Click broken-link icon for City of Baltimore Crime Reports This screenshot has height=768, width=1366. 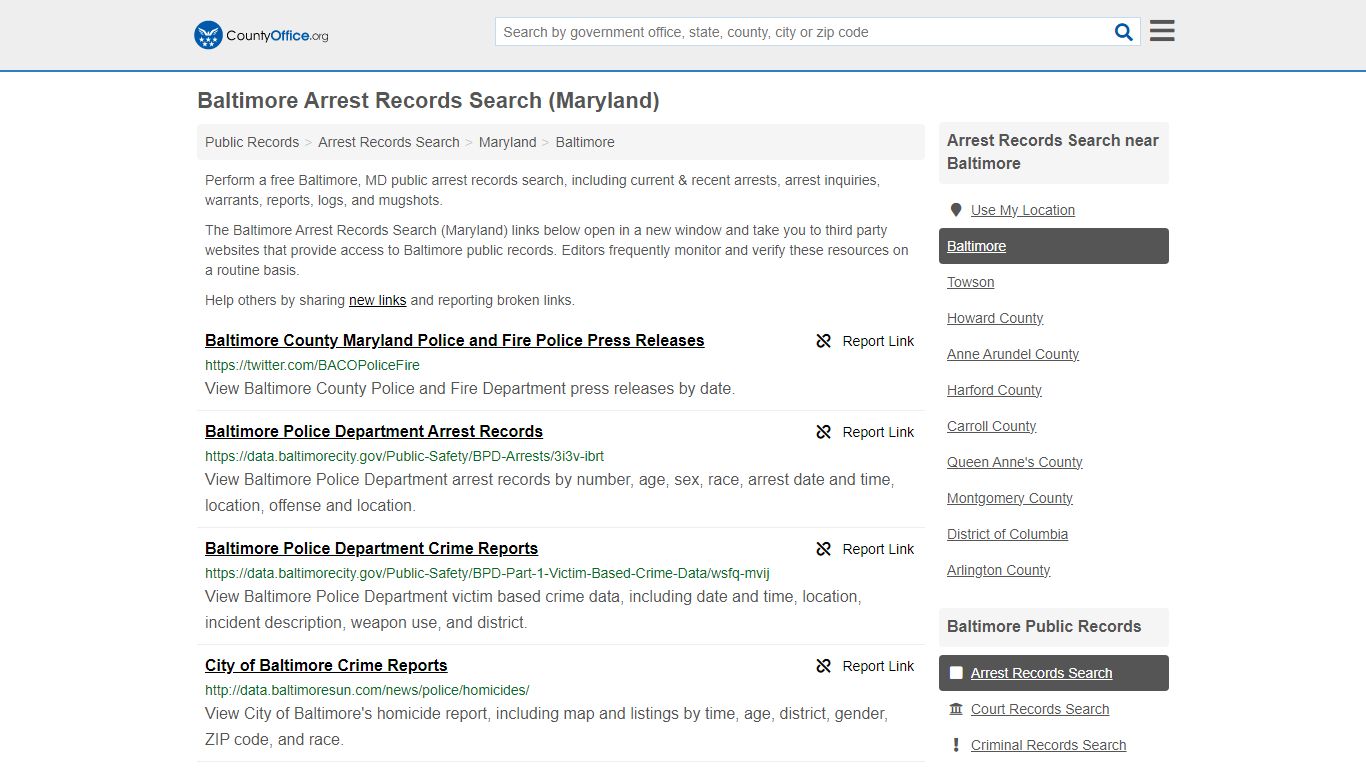[x=824, y=666]
